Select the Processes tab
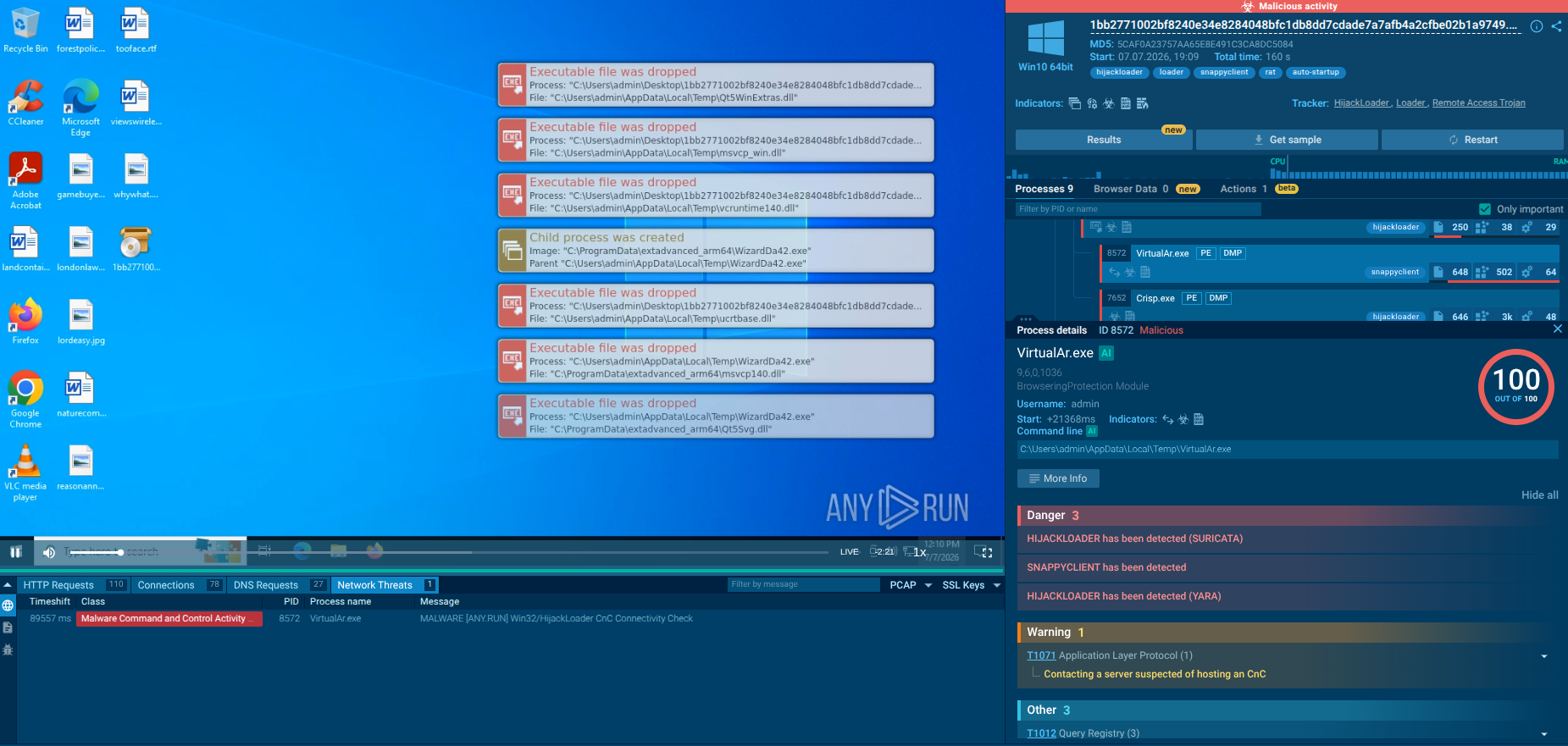This screenshot has height=746, width=1568. (1044, 189)
